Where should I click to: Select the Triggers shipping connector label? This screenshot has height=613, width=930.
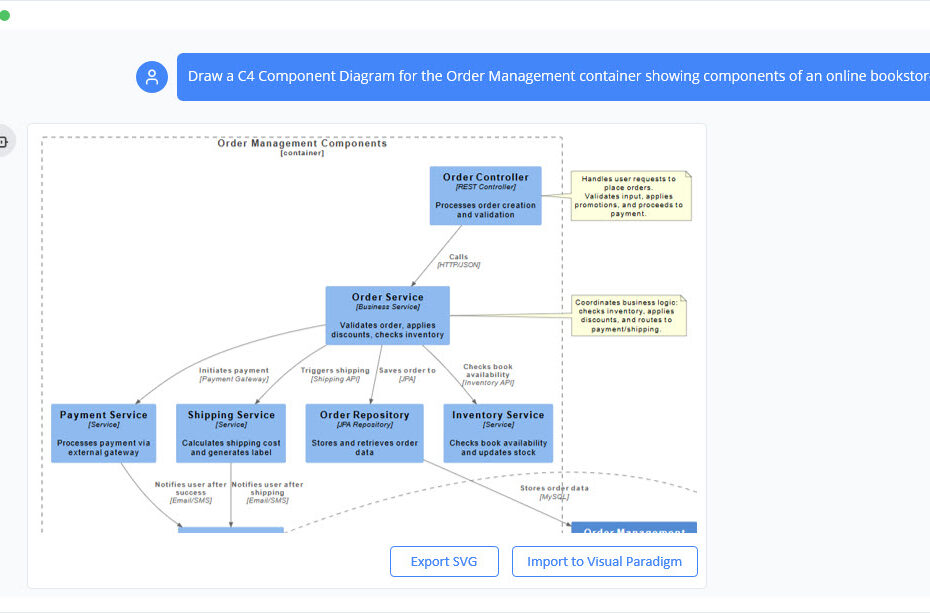(x=335, y=375)
